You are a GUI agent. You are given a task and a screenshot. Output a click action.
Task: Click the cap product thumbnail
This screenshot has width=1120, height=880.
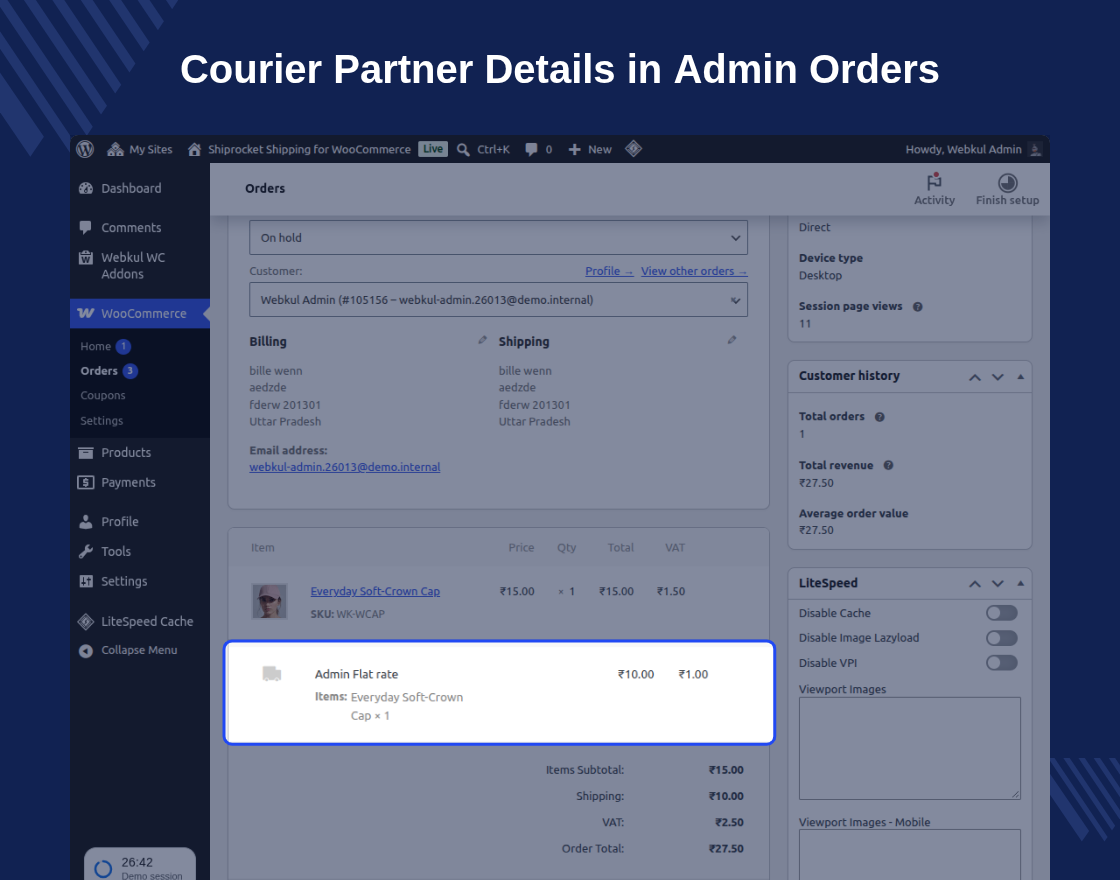click(x=269, y=601)
